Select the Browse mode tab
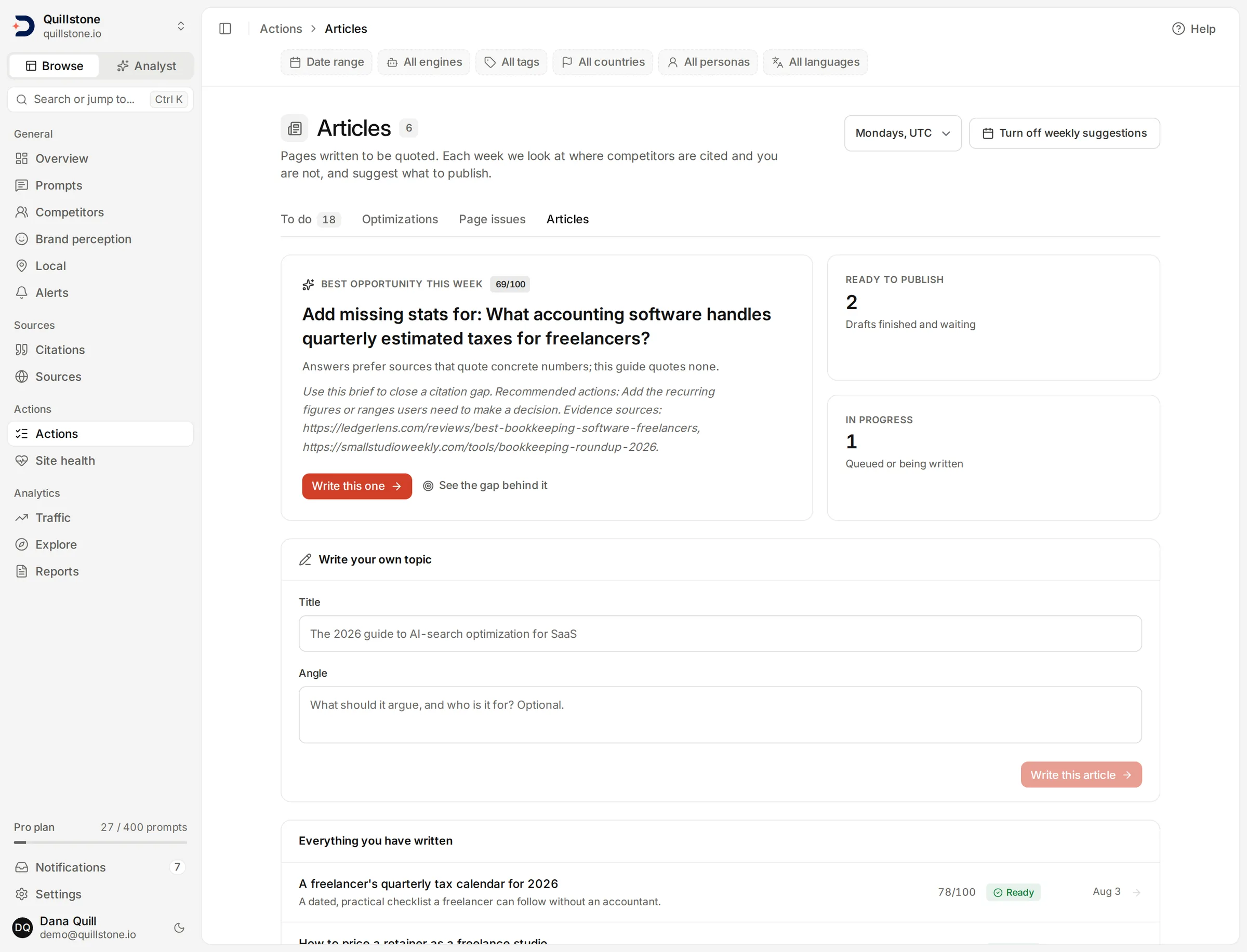The height and width of the screenshot is (952, 1247). click(x=55, y=66)
